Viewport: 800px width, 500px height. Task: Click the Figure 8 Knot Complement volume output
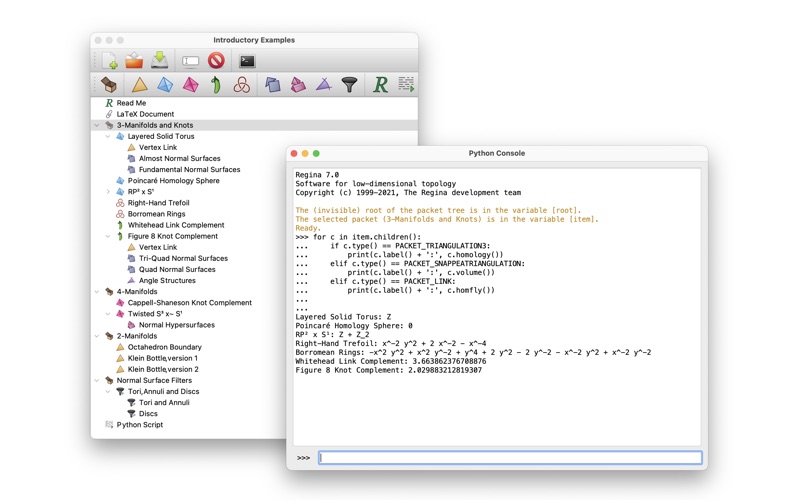pos(388,370)
